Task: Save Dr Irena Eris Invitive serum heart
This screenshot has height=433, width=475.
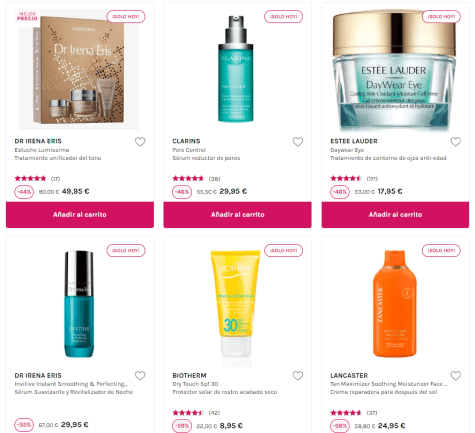Action: click(x=140, y=376)
